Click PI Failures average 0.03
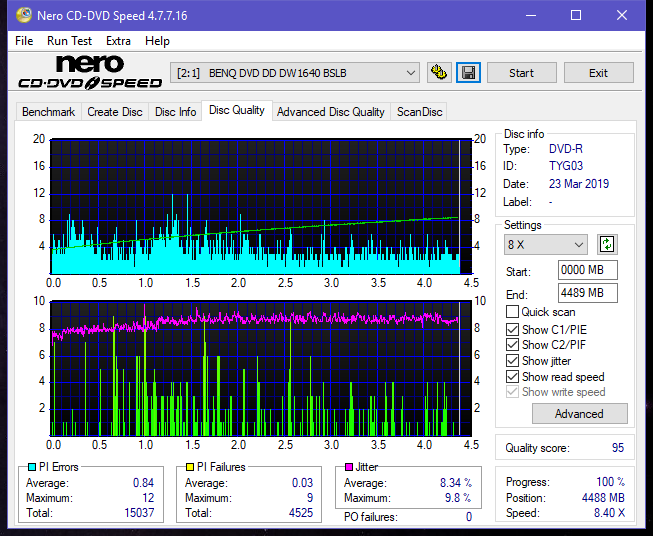The height and width of the screenshot is (536, 653). [x=302, y=483]
